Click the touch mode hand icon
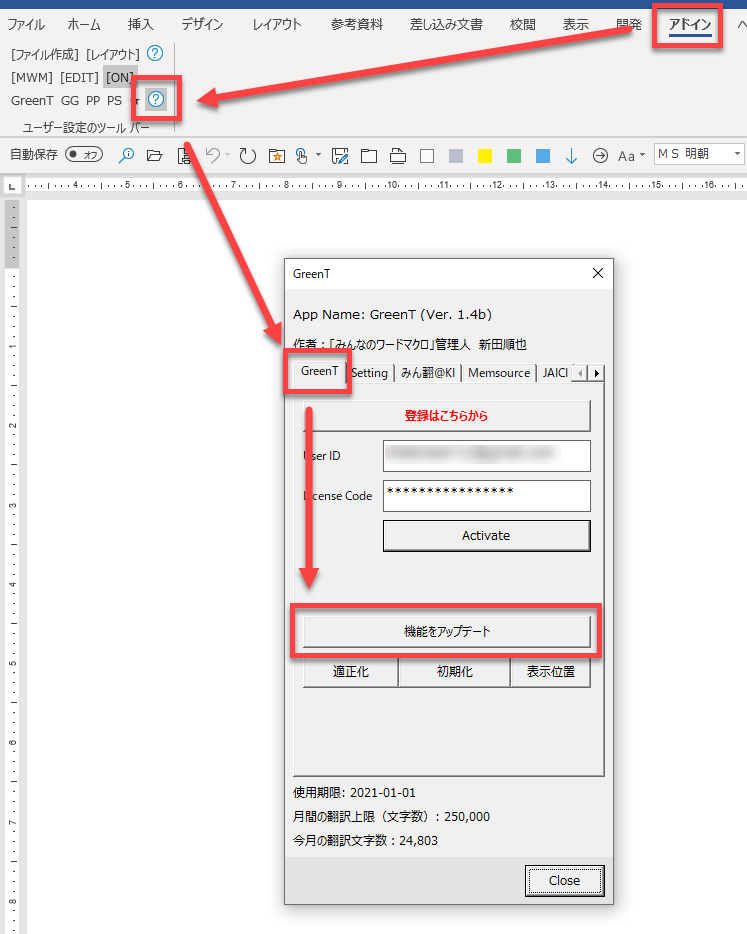 click(x=301, y=155)
